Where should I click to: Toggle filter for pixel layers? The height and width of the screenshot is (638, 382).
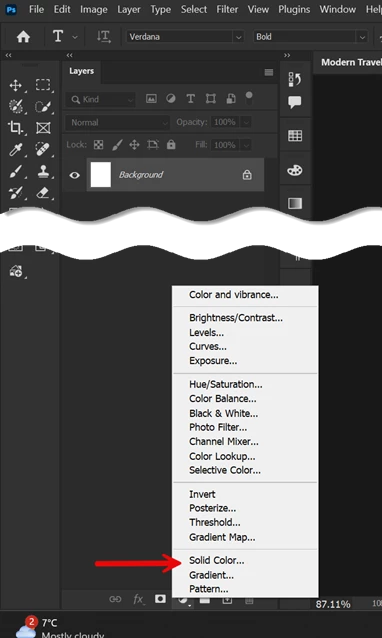click(x=151, y=98)
